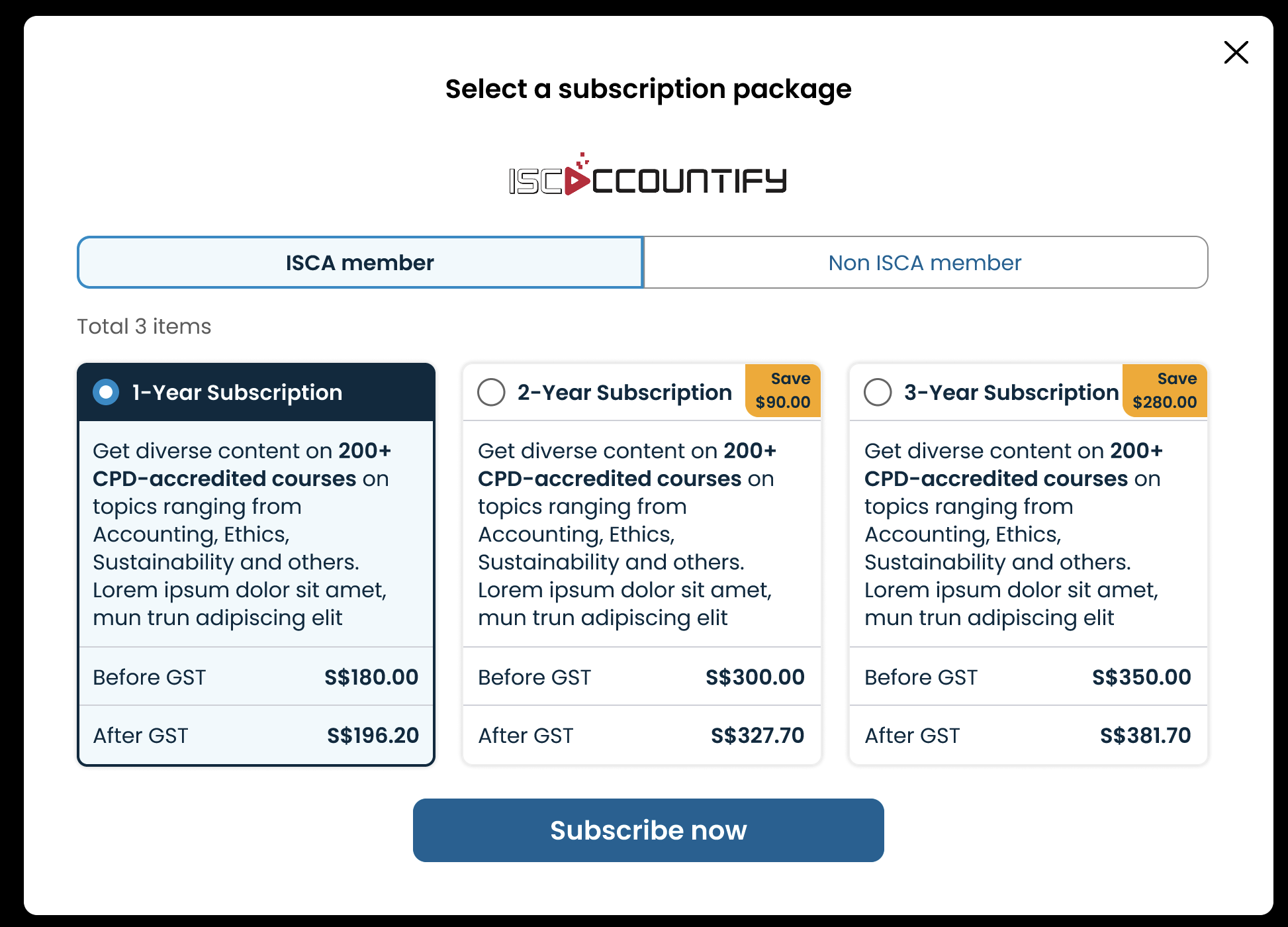Click the 3-Year plan description text
Image resolution: width=1288 pixels, height=927 pixels.
click(x=1012, y=534)
